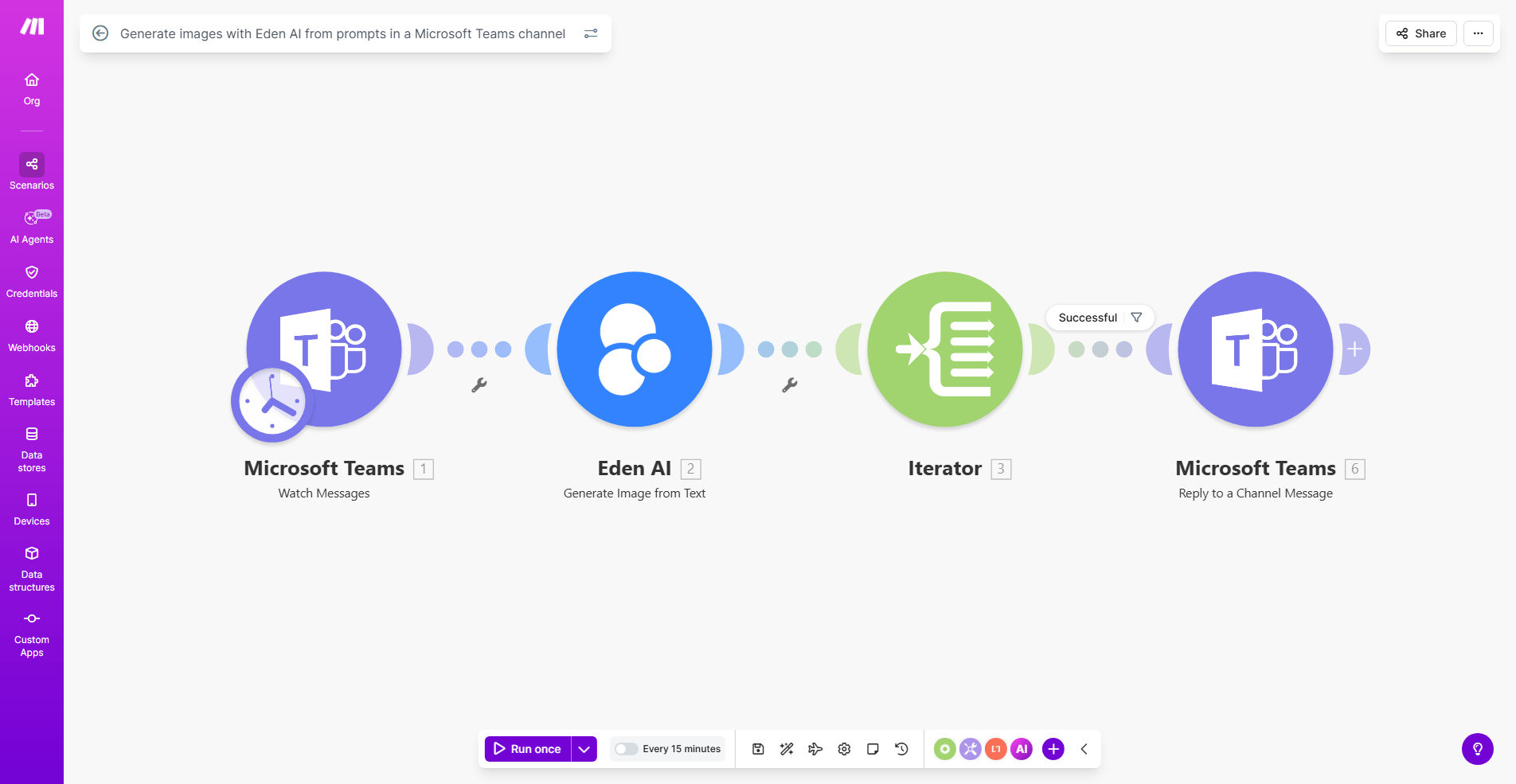Open Data stores in the sidebar
The width and height of the screenshot is (1516, 784).
(32, 450)
